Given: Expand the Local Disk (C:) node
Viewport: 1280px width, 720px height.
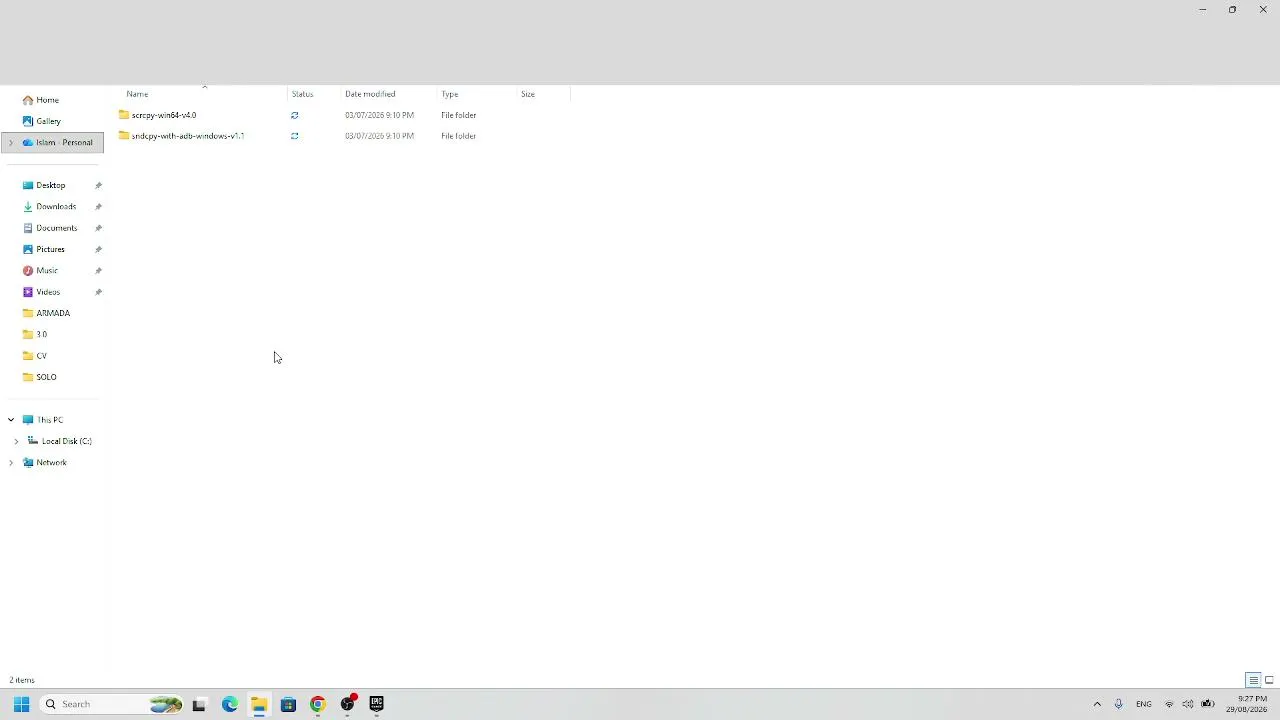Looking at the screenshot, I should 16,441.
